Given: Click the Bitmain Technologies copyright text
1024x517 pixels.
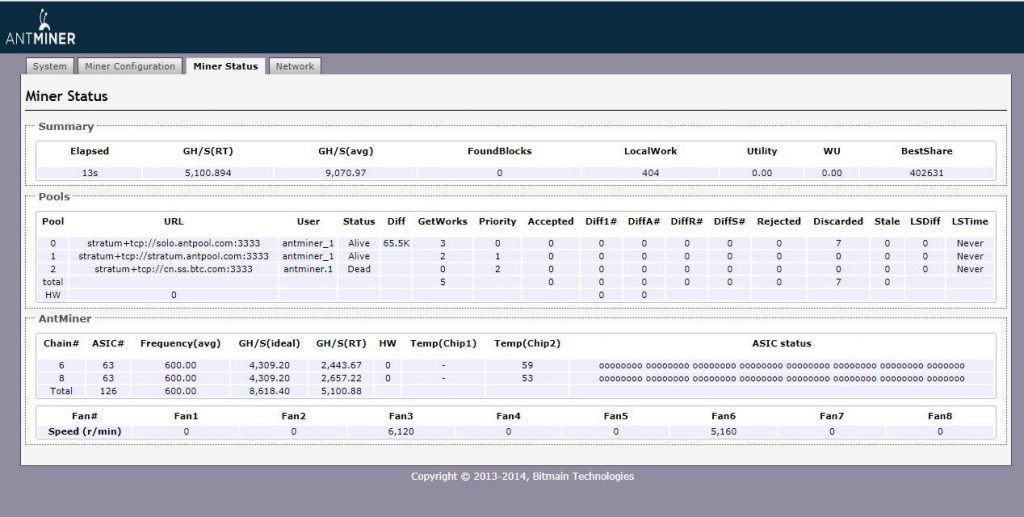Looking at the screenshot, I should pos(522,477).
